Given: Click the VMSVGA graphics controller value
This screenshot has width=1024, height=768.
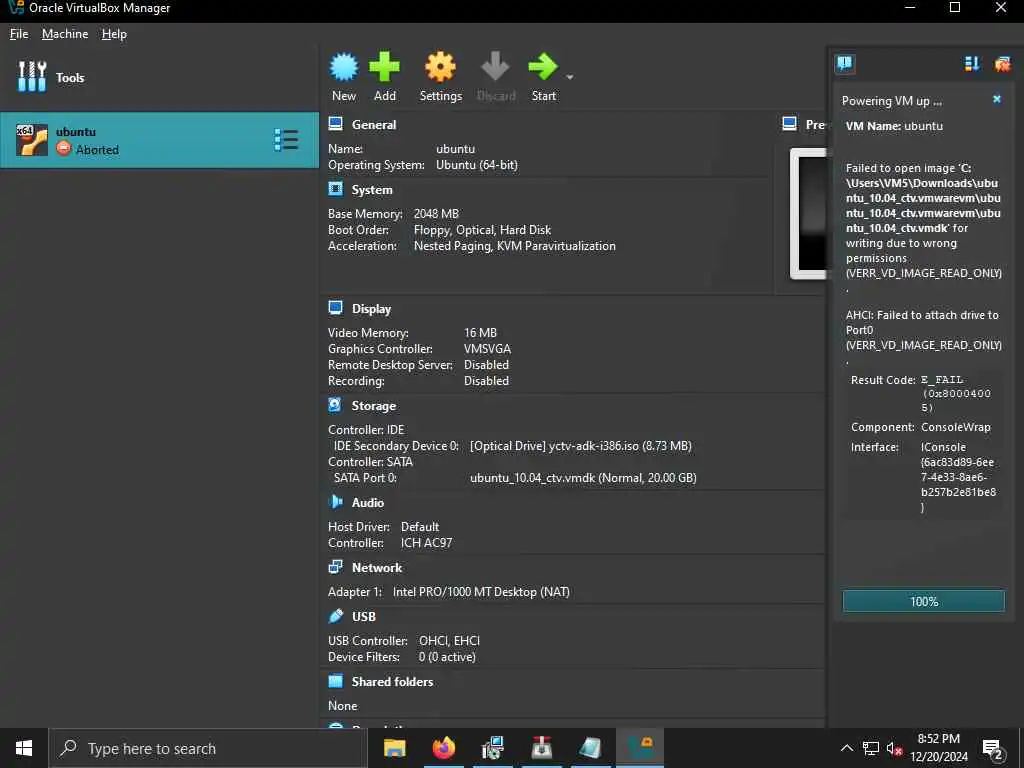Looking at the screenshot, I should click(x=487, y=349).
